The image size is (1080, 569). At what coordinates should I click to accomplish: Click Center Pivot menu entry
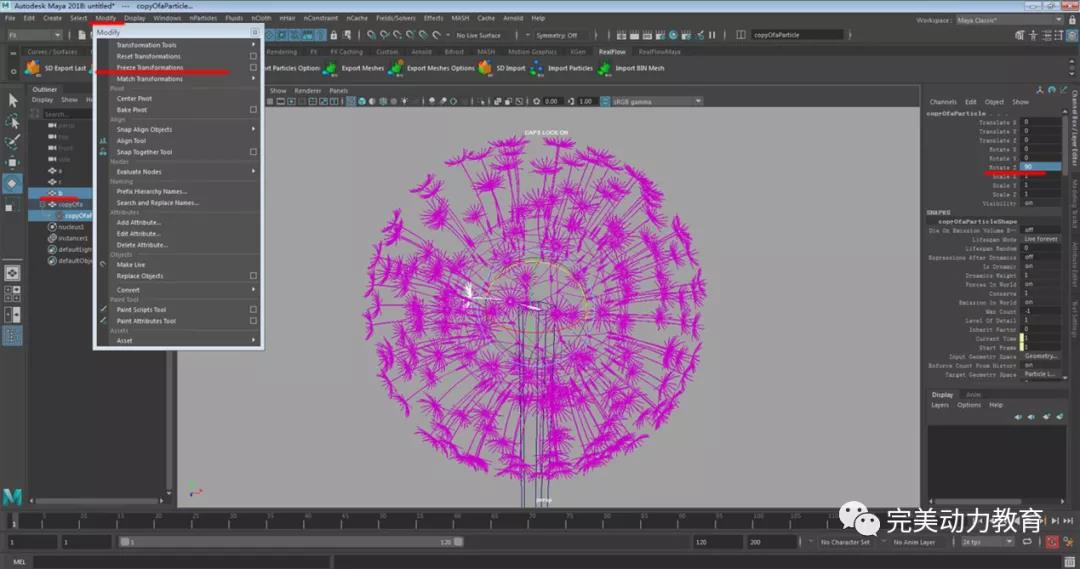click(134, 99)
